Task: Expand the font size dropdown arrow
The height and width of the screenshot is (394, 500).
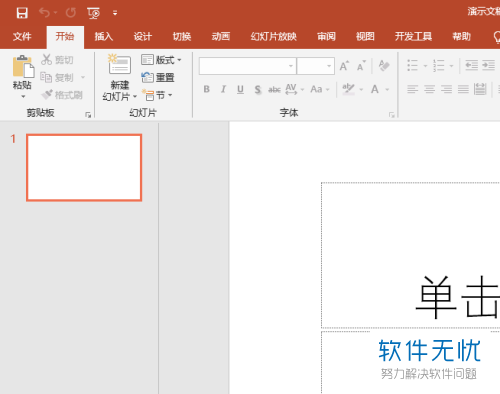Action: [x=329, y=66]
